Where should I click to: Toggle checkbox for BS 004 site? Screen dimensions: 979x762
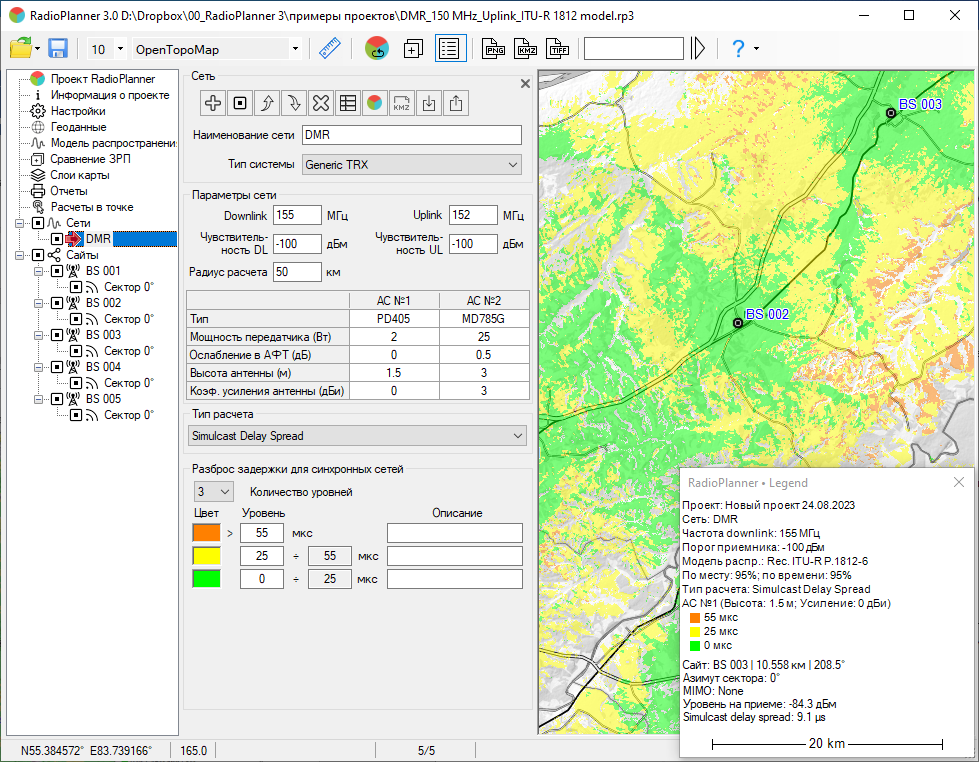coord(57,367)
